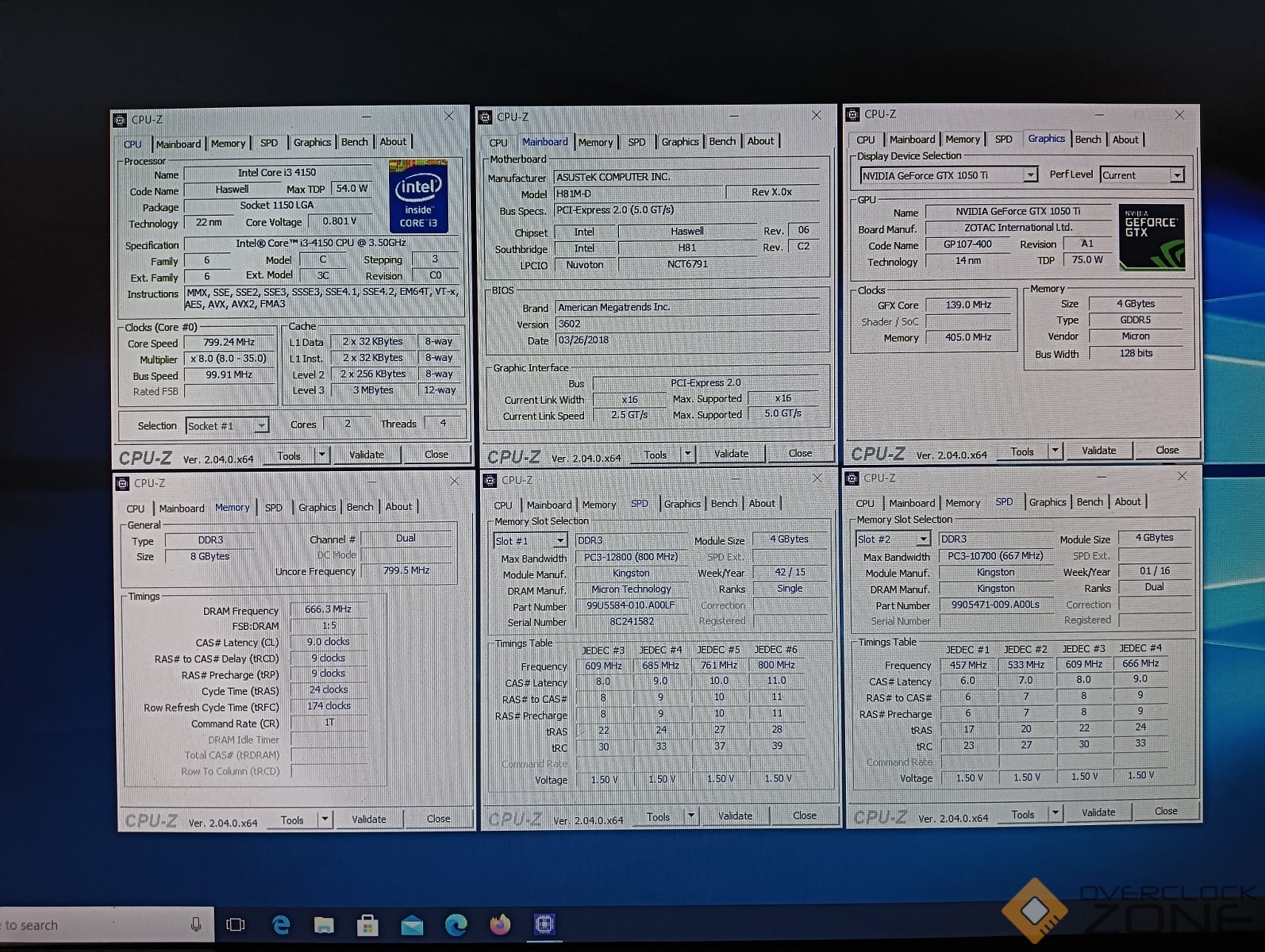Open Mail app from taskbar

click(x=411, y=925)
